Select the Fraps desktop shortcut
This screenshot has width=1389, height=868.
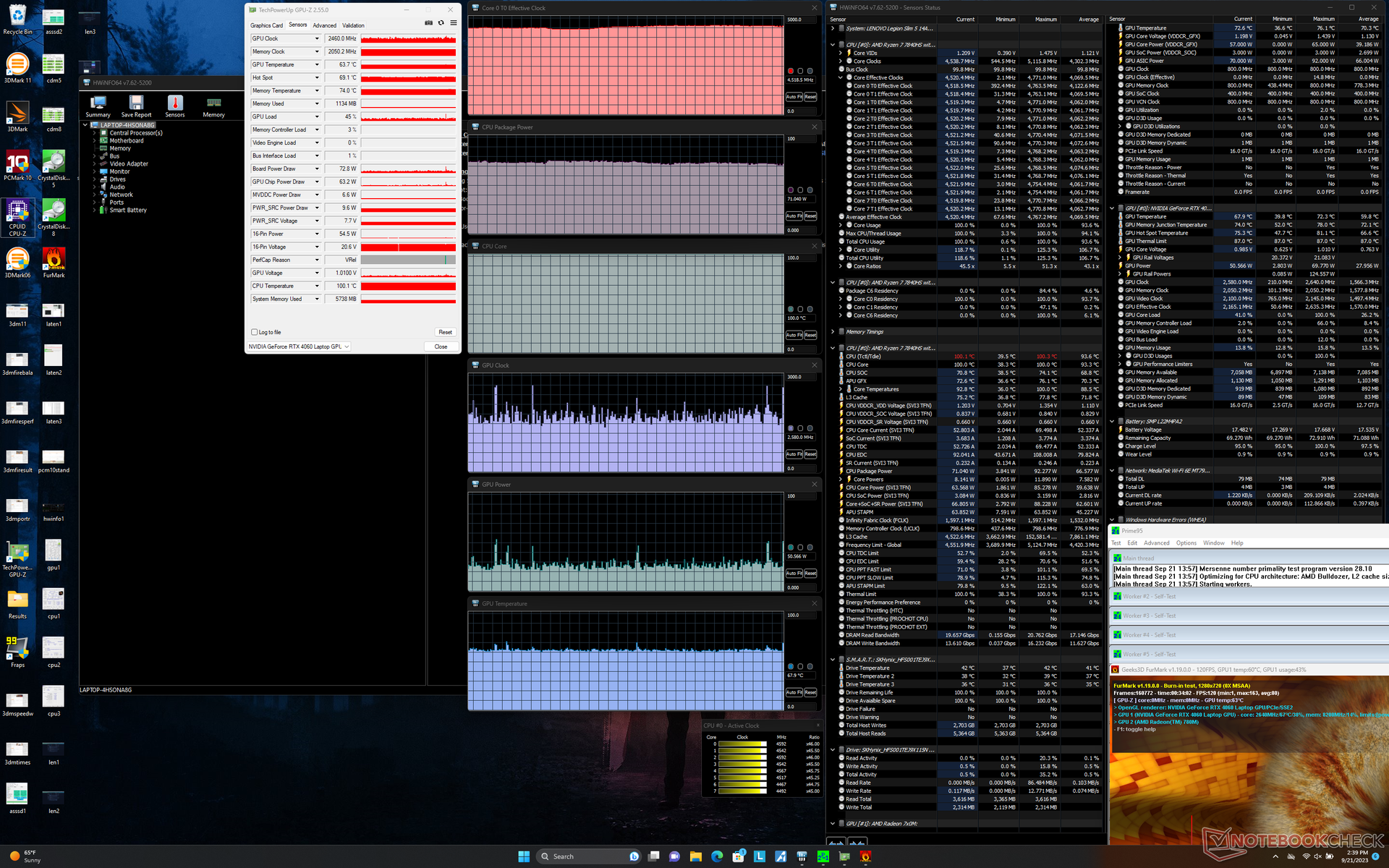(x=17, y=652)
